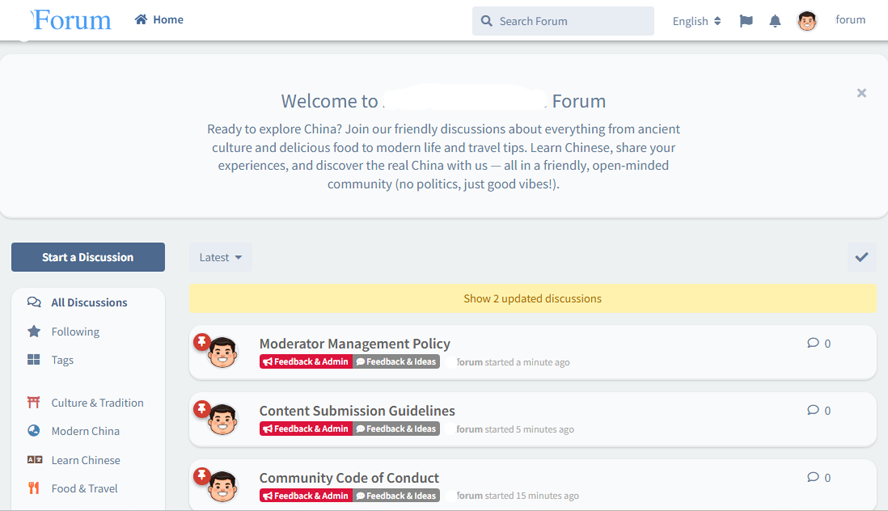Screen dimensions: 888x511
Task: Open the forum username account menu
Action: (849, 20)
